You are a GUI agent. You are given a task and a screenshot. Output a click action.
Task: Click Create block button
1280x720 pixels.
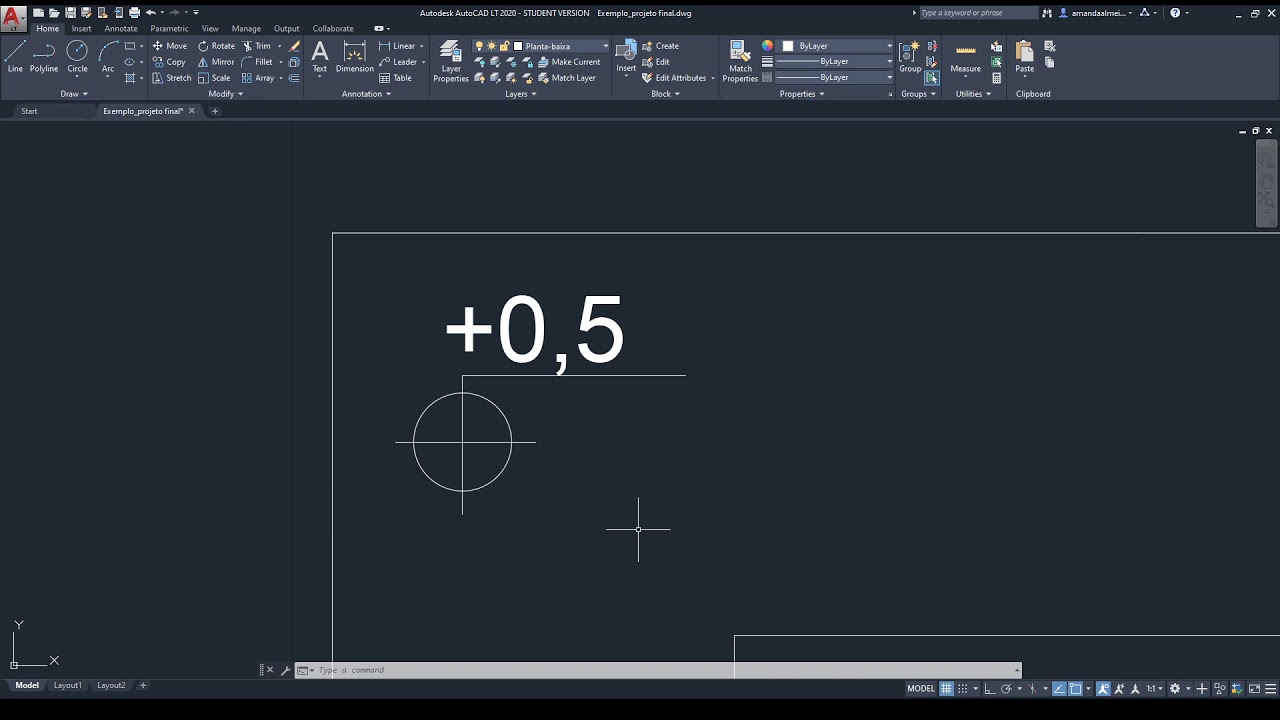(x=661, y=46)
